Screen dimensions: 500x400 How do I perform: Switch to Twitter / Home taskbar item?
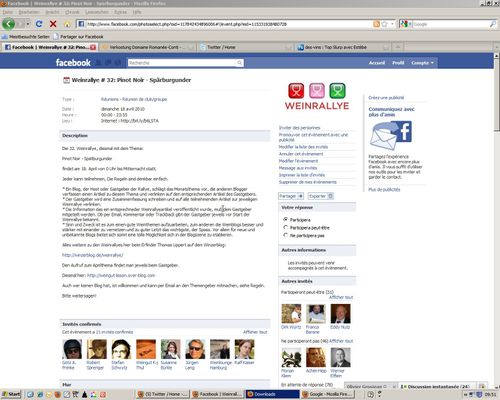pyautogui.click(x=163, y=394)
